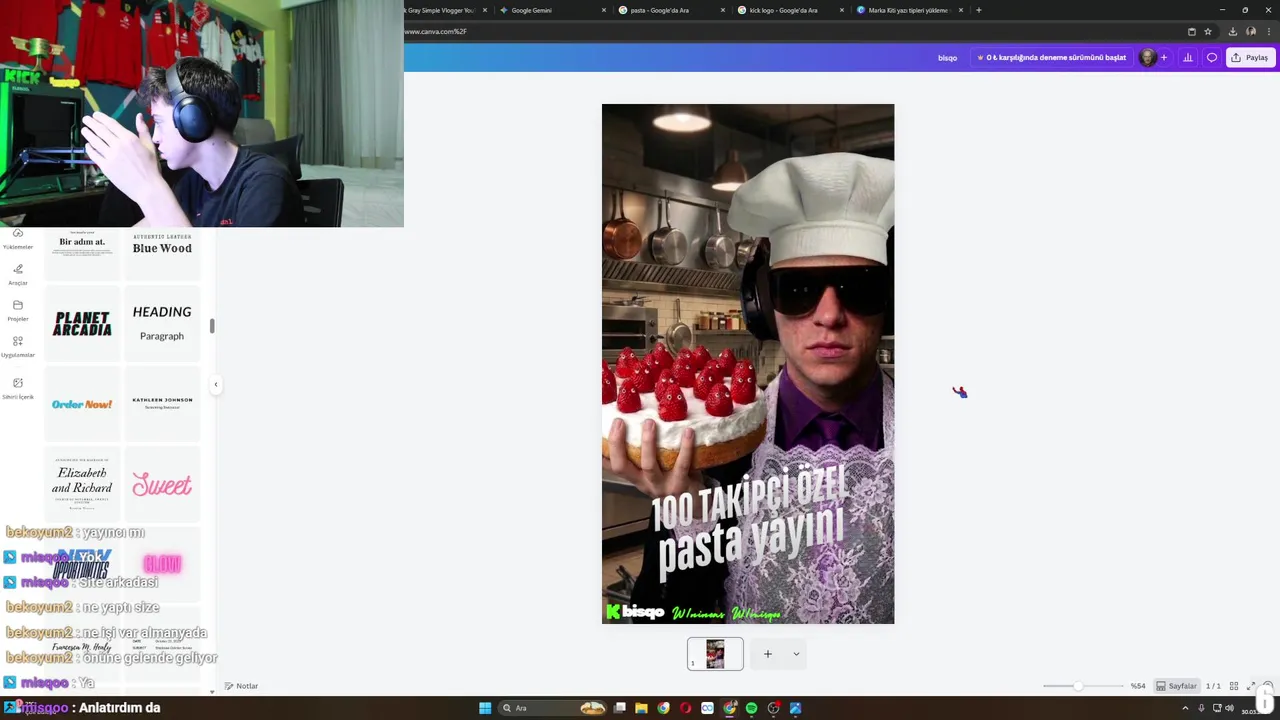The height and width of the screenshot is (720, 1280).
Task: Open the Windows Start menu
Action: [485, 708]
